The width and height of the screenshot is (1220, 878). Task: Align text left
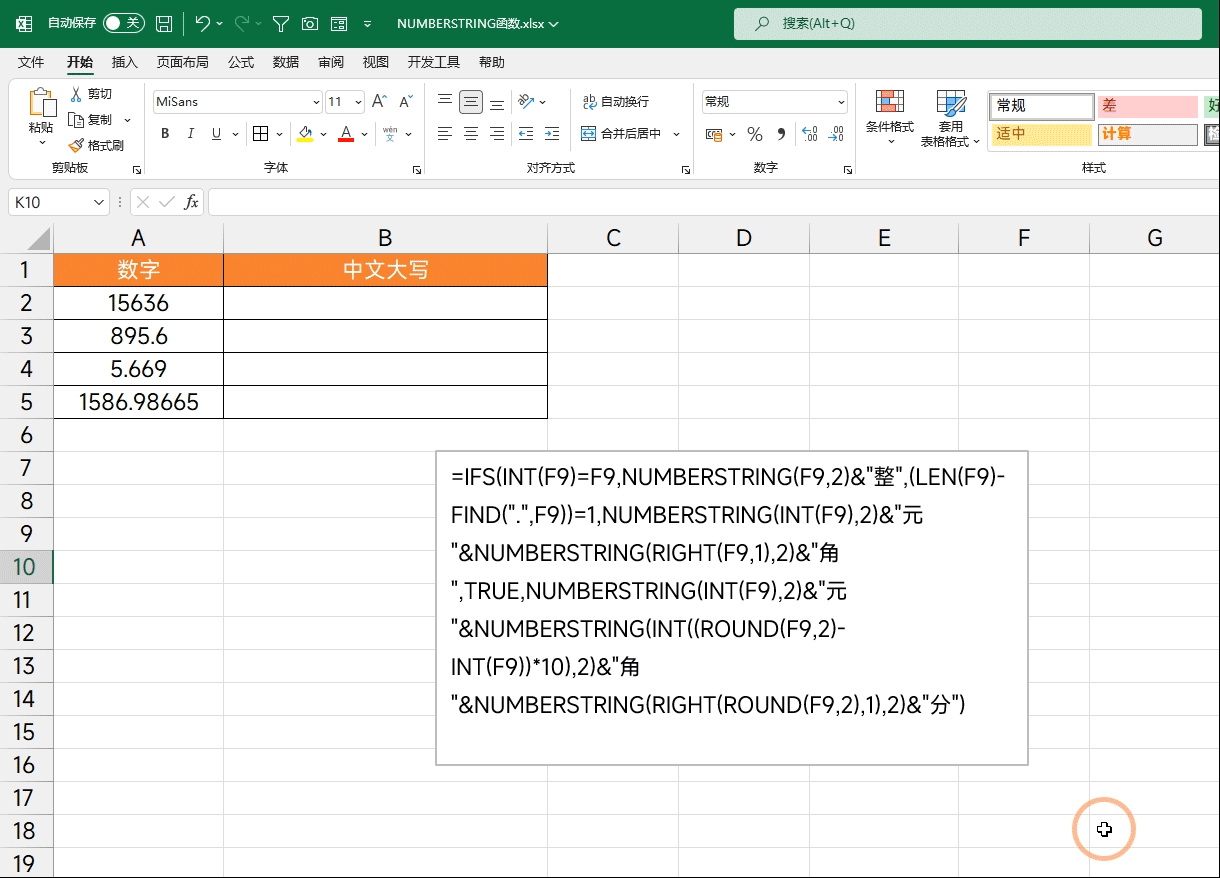tap(445, 134)
